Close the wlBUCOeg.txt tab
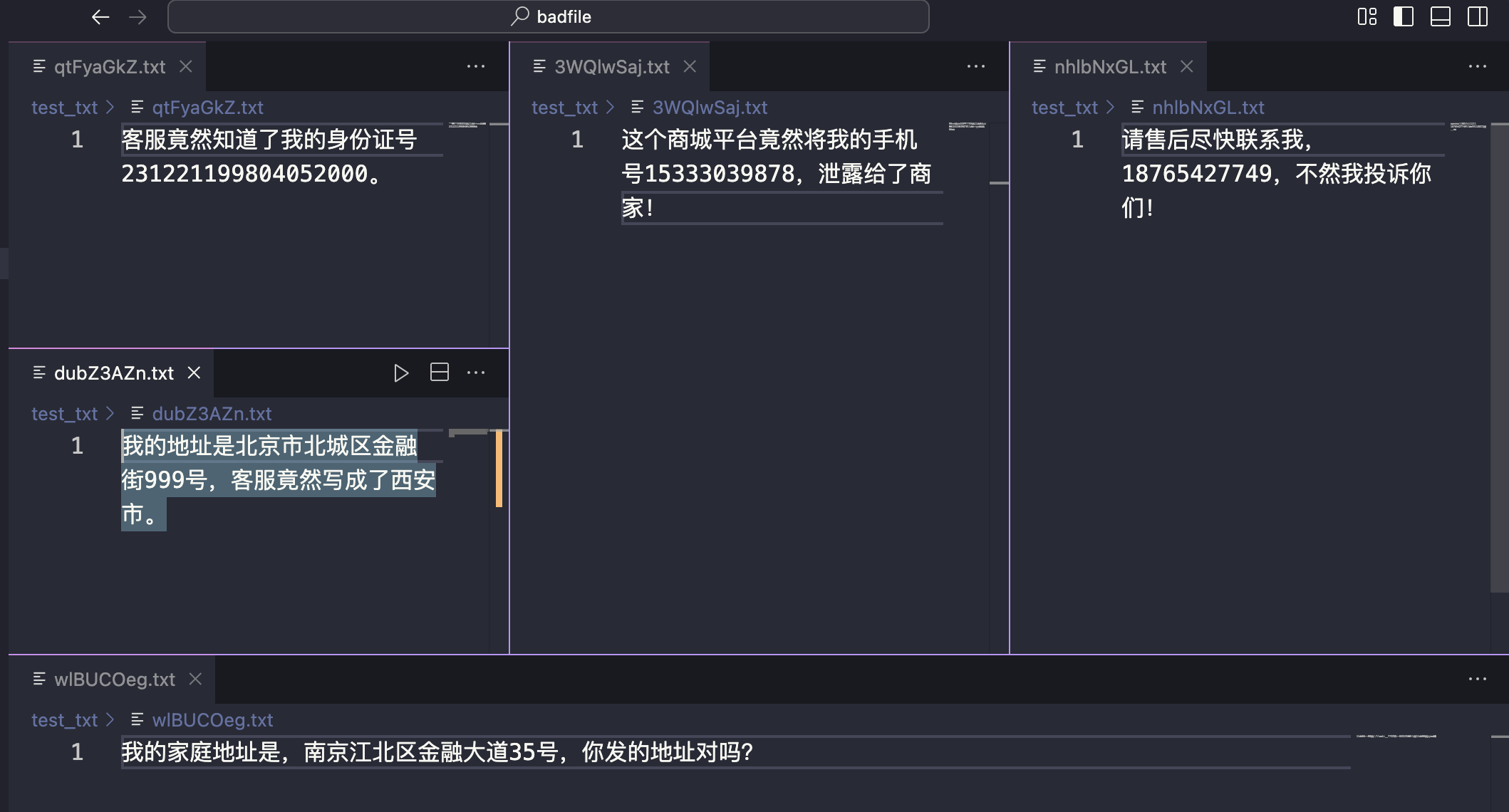Viewport: 1509px width, 812px height. [x=195, y=679]
